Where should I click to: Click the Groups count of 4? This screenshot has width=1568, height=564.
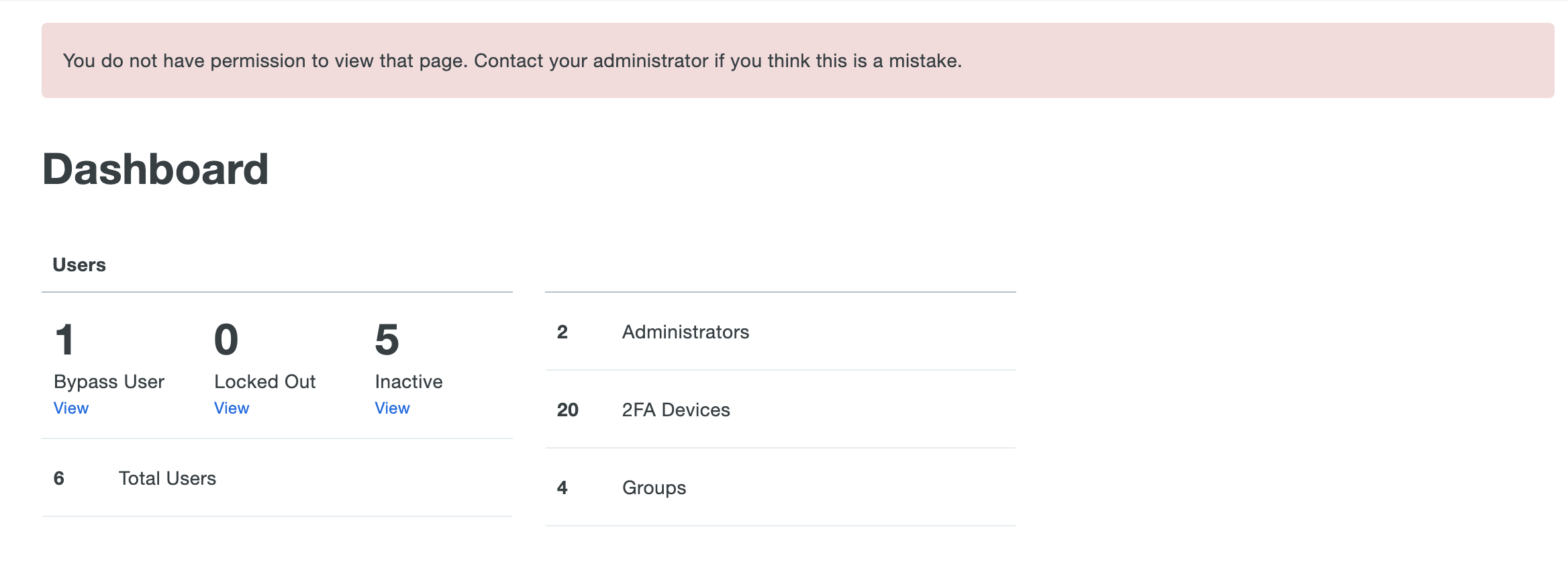(561, 487)
